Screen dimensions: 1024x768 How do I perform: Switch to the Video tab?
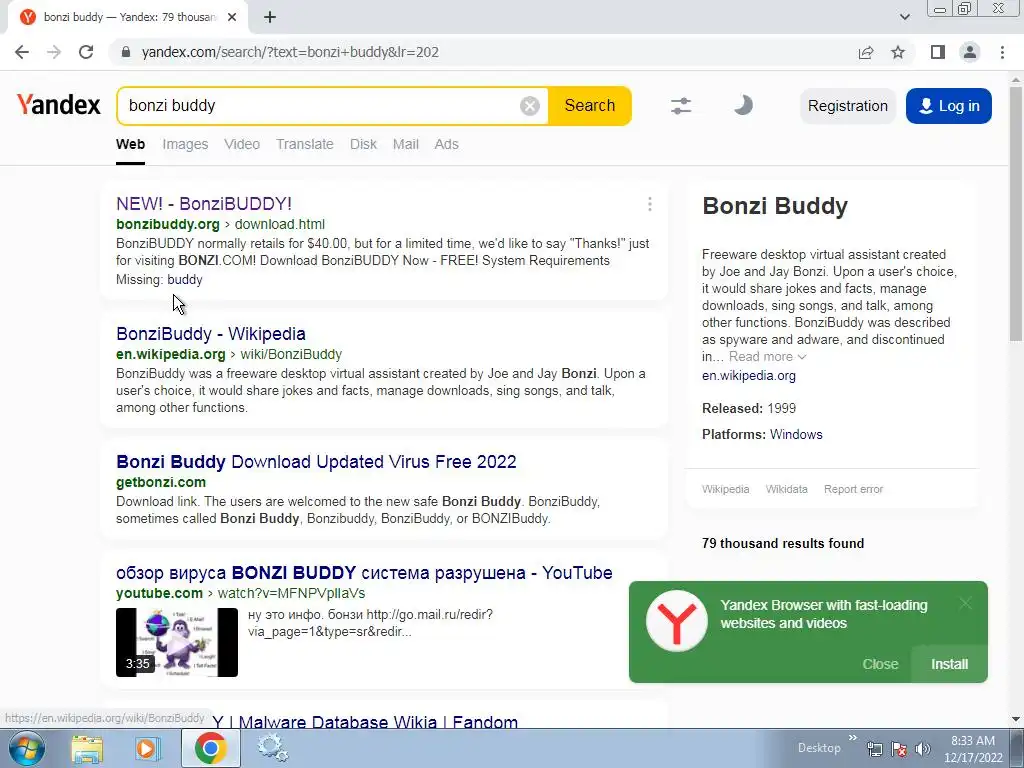(x=242, y=144)
